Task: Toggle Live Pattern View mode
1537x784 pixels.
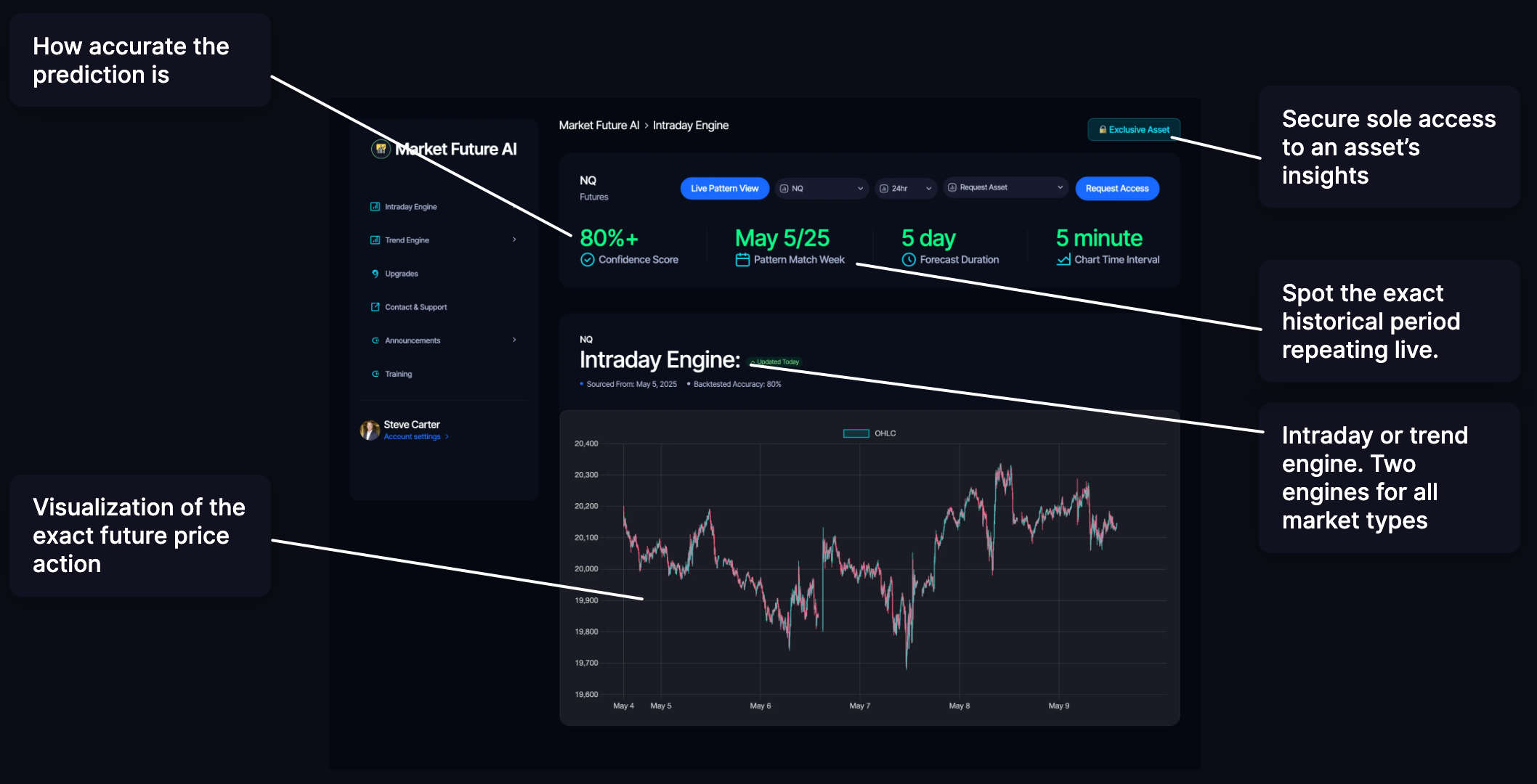Action: 723,188
